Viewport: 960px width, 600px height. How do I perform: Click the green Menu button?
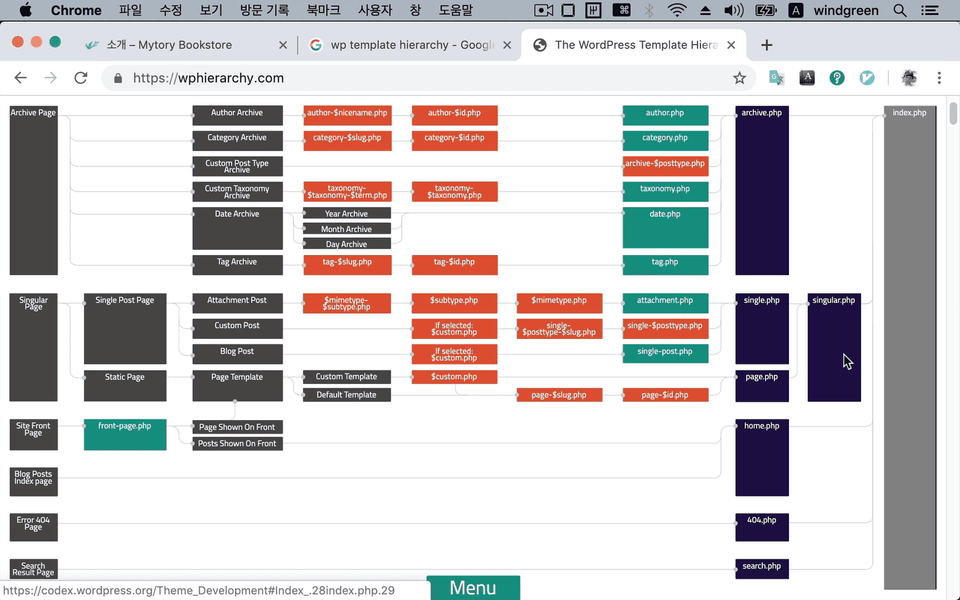click(x=473, y=588)
